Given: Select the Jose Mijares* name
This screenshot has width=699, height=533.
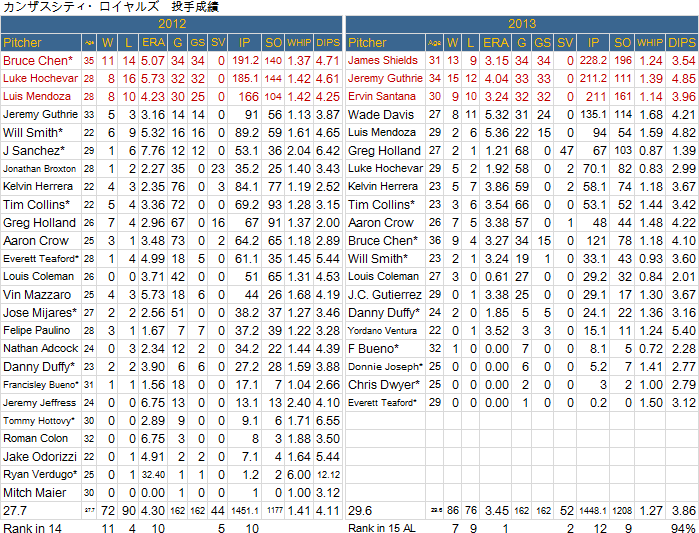Looking at the screenshot, I should coord(40,313).
